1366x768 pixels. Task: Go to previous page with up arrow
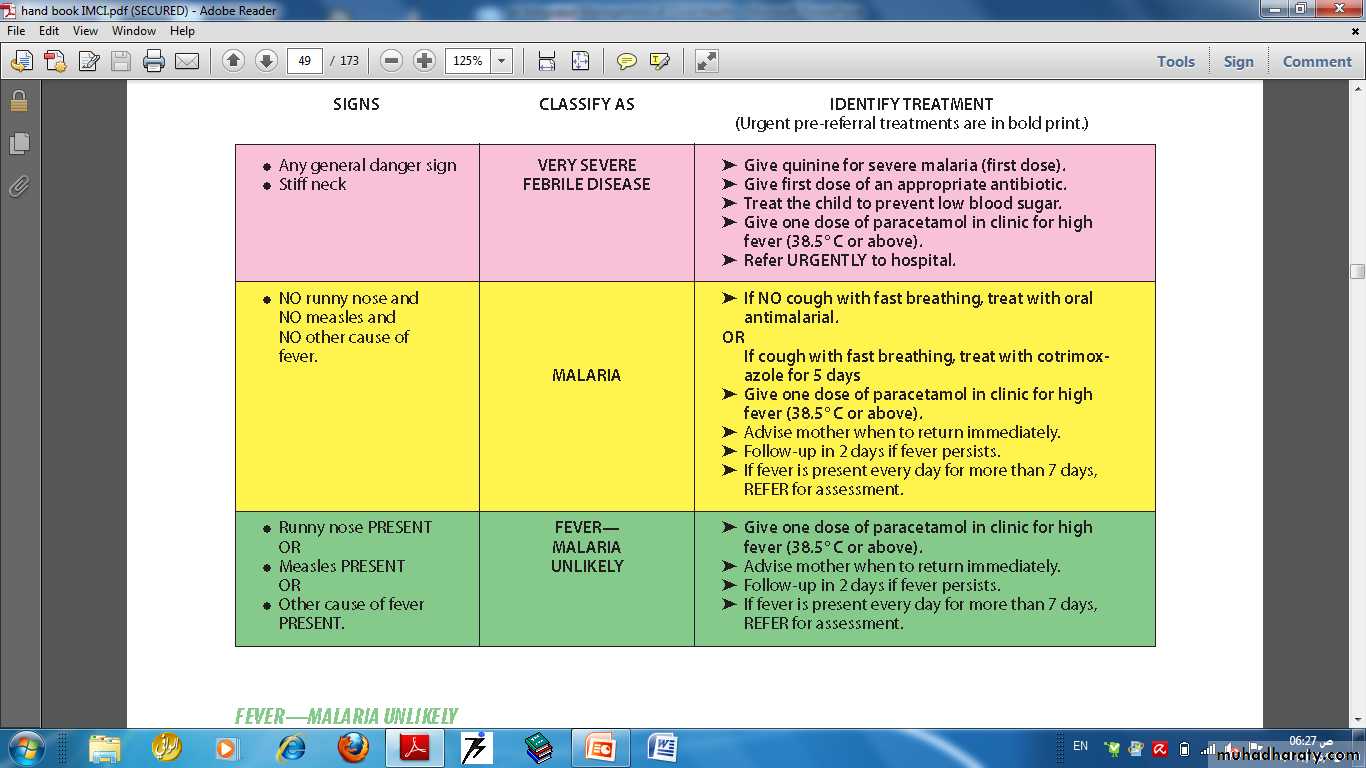click(233, 61)
